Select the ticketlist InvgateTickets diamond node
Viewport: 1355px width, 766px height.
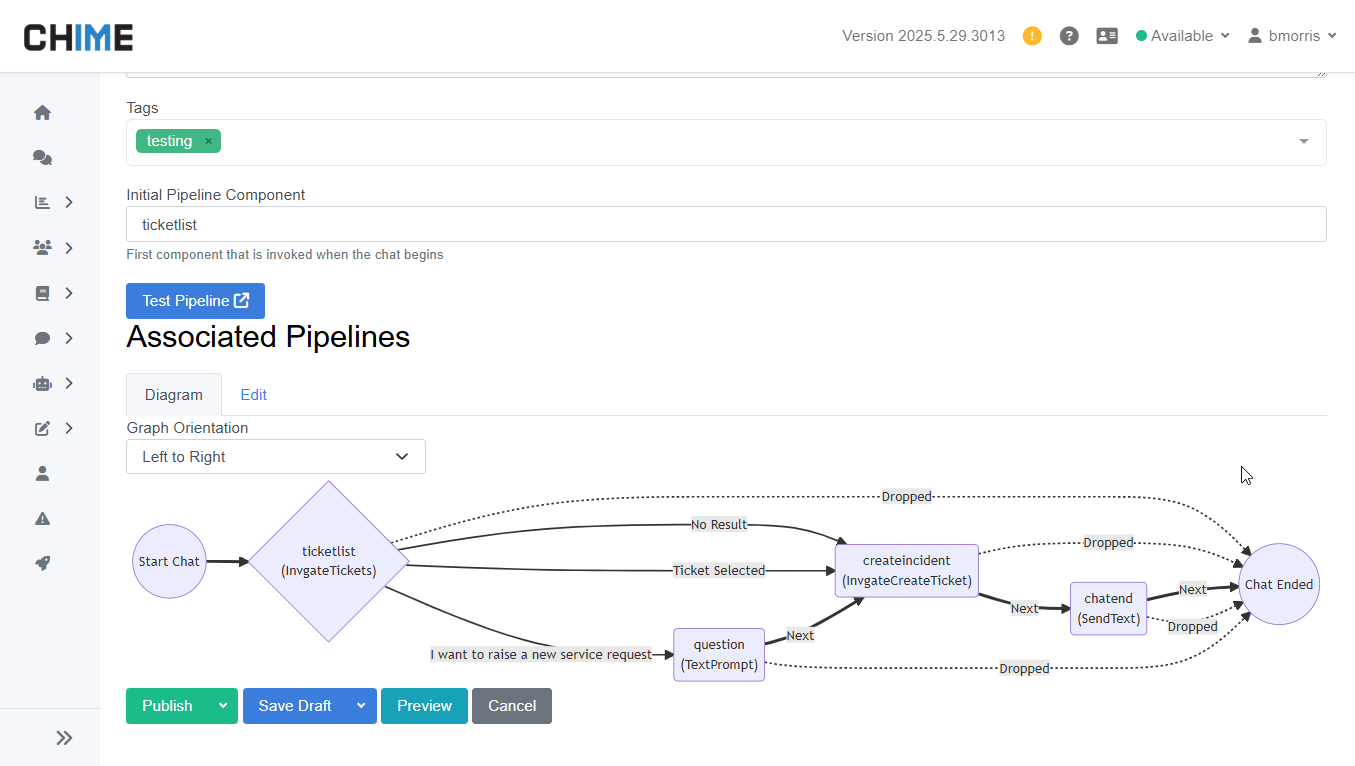328,561
